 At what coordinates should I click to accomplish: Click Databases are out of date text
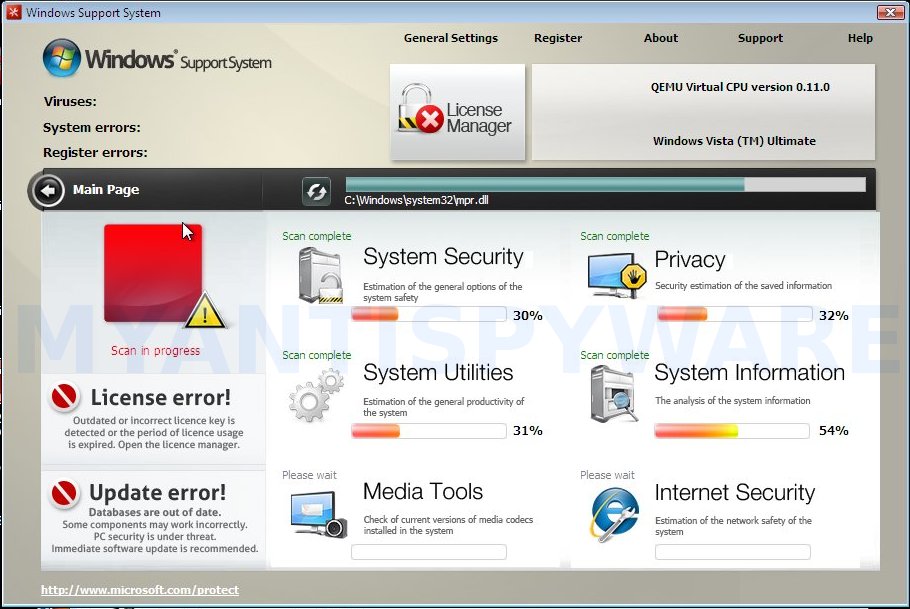[154, 512]
